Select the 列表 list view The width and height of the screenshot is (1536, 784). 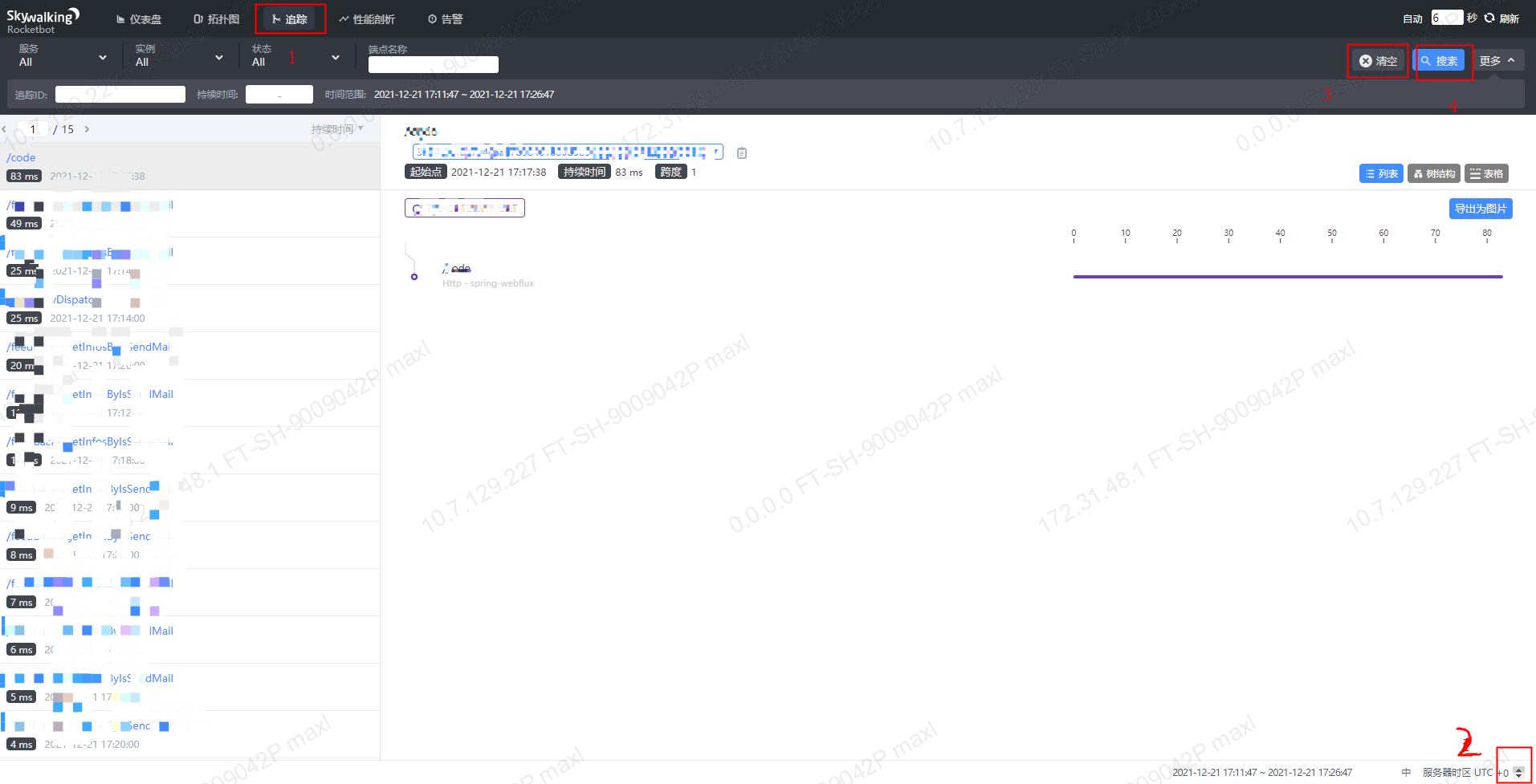(x=1381, y=173)
